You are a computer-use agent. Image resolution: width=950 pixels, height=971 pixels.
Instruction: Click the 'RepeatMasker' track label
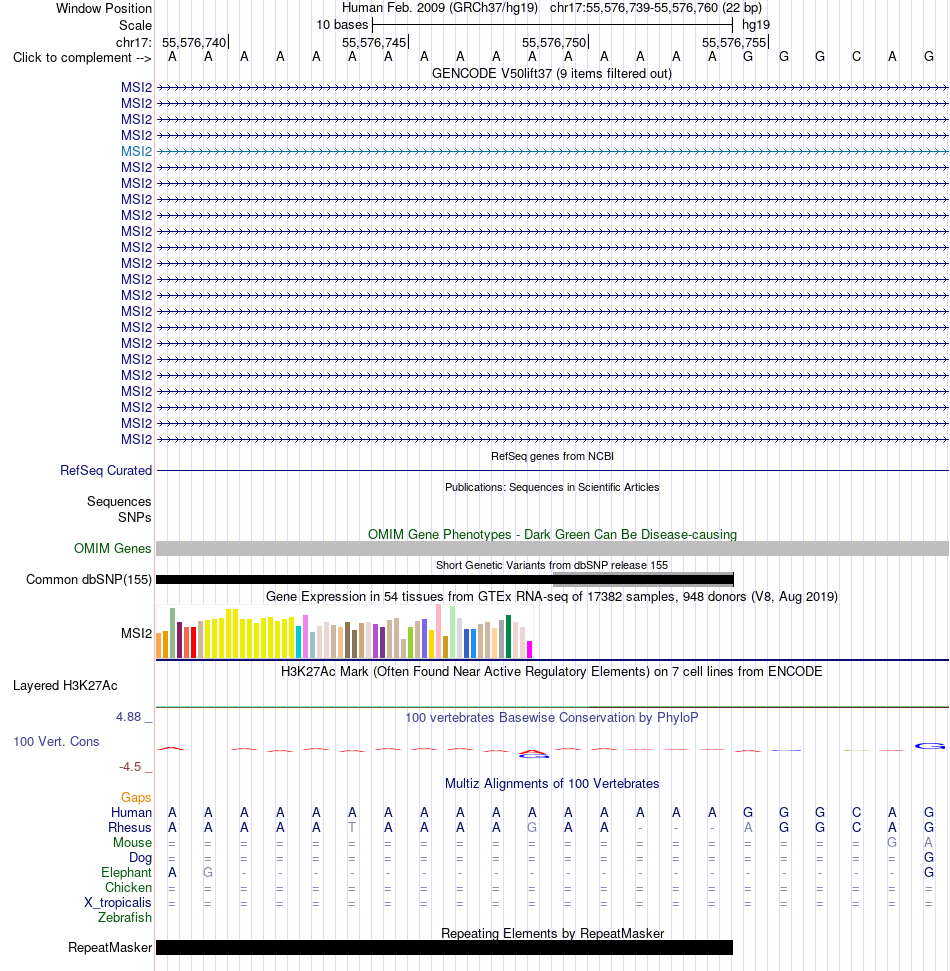[x=110, y=948]
